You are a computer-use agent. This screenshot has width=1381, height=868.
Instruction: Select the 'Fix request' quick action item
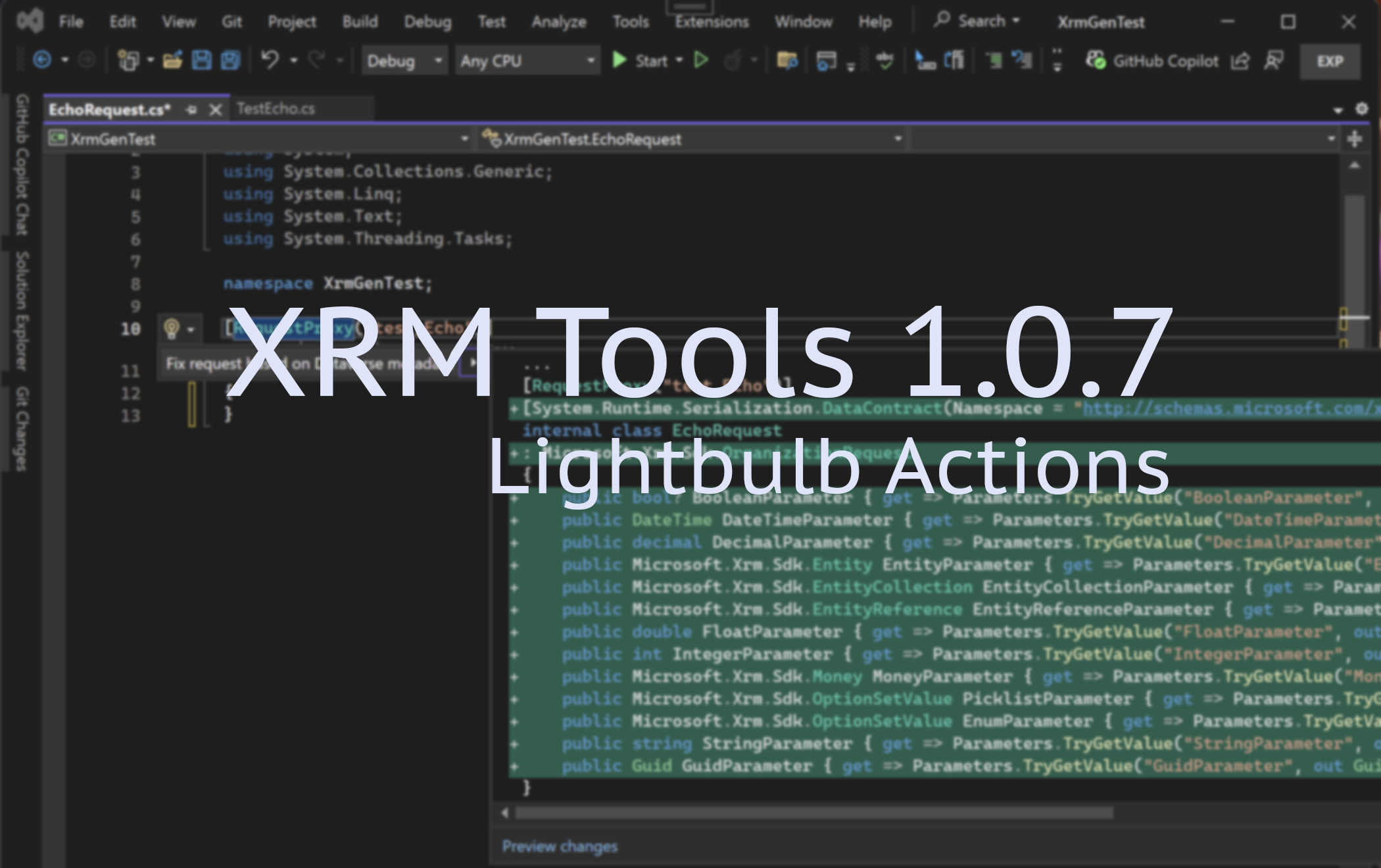coord(319,364)
